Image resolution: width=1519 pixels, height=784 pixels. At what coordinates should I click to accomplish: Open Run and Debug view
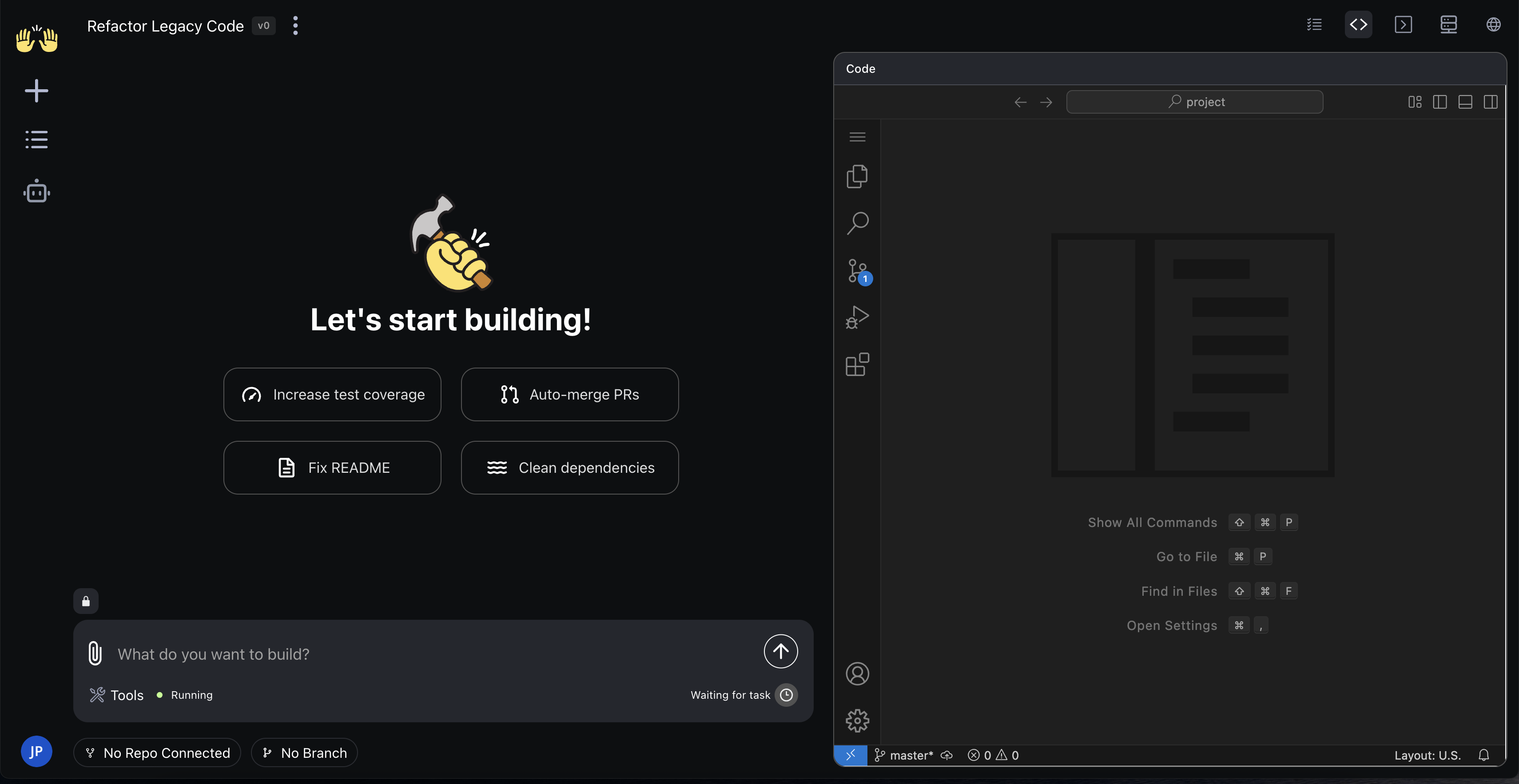pos(857,317)
